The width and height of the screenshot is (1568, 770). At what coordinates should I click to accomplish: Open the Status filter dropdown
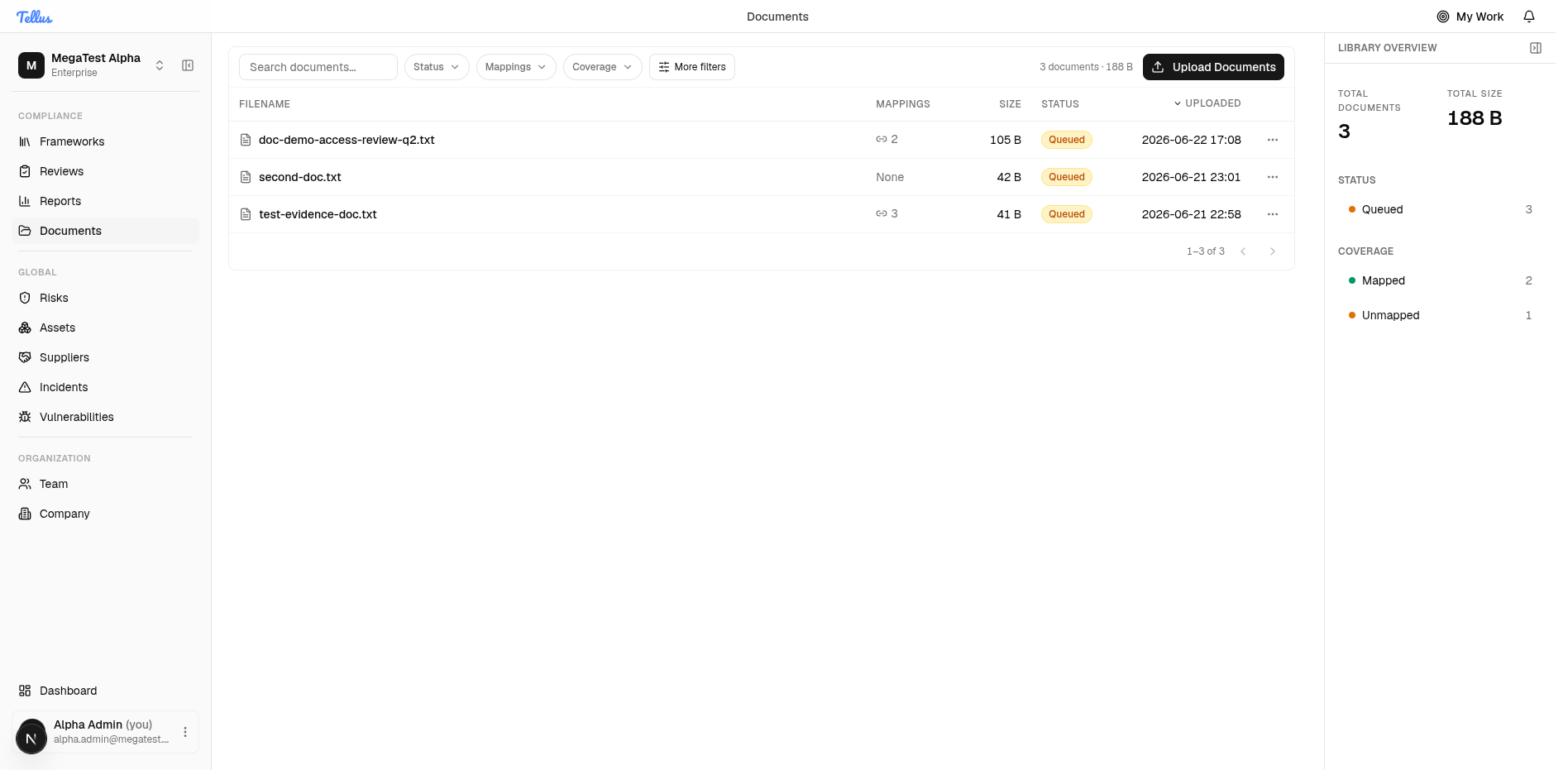coord(437,67)
